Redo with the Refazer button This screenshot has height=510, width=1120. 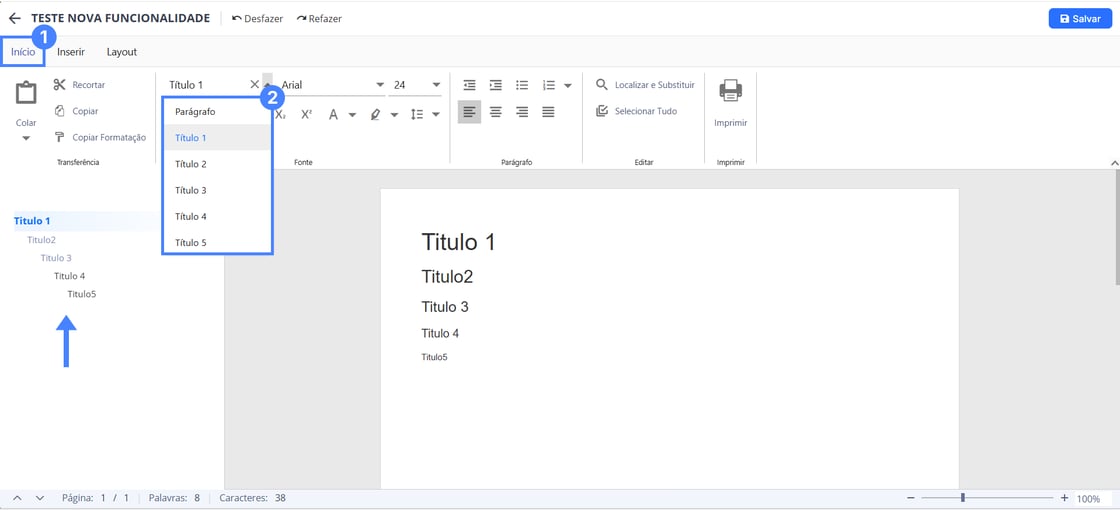[x=319, y=19]
